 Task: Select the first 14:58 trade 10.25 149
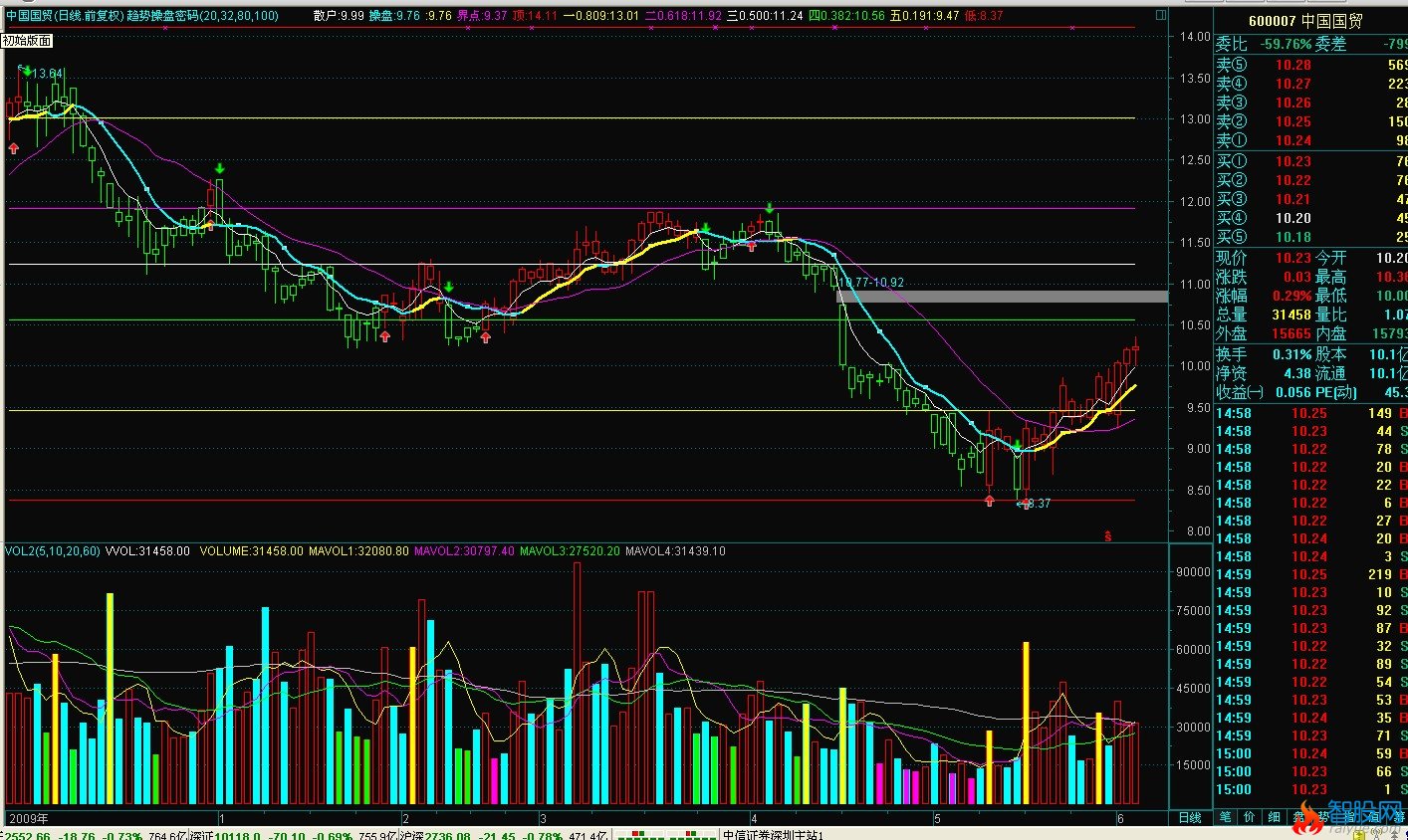tap(1311, 413)
